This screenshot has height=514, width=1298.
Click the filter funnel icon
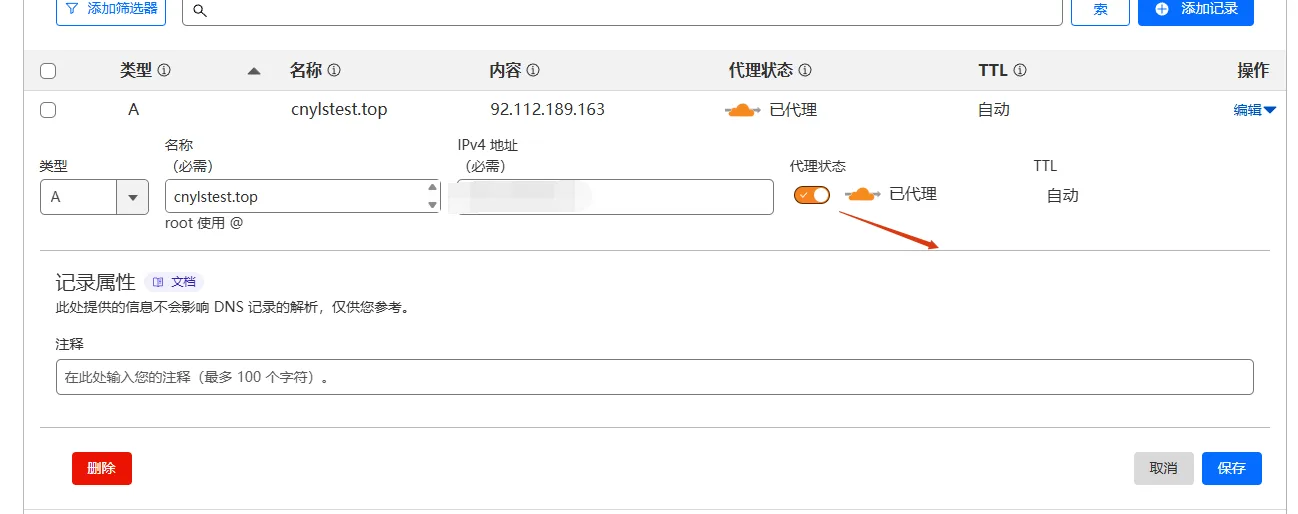coord(71,8)
